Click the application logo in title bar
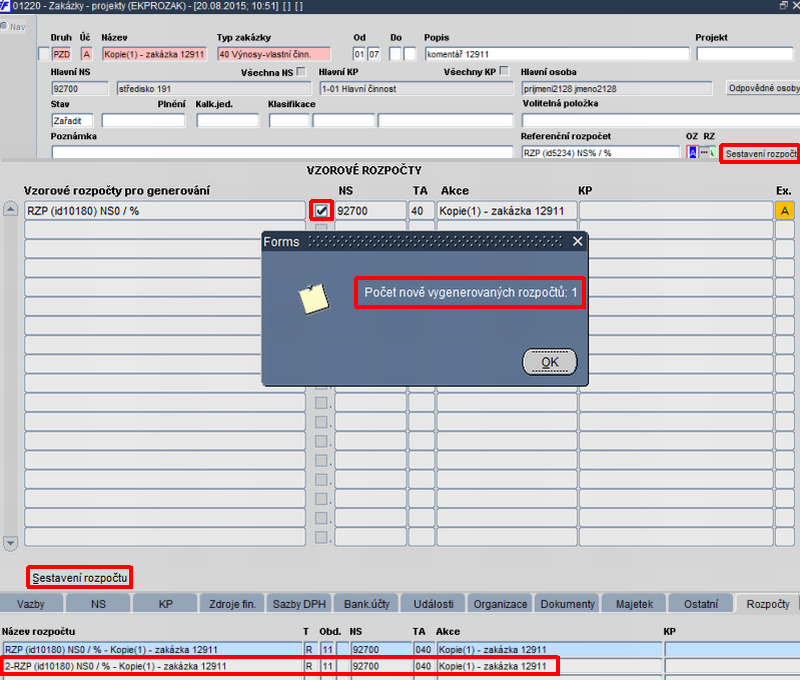The image size is (800, 680). pyautogui.click(x=5, y=6)
